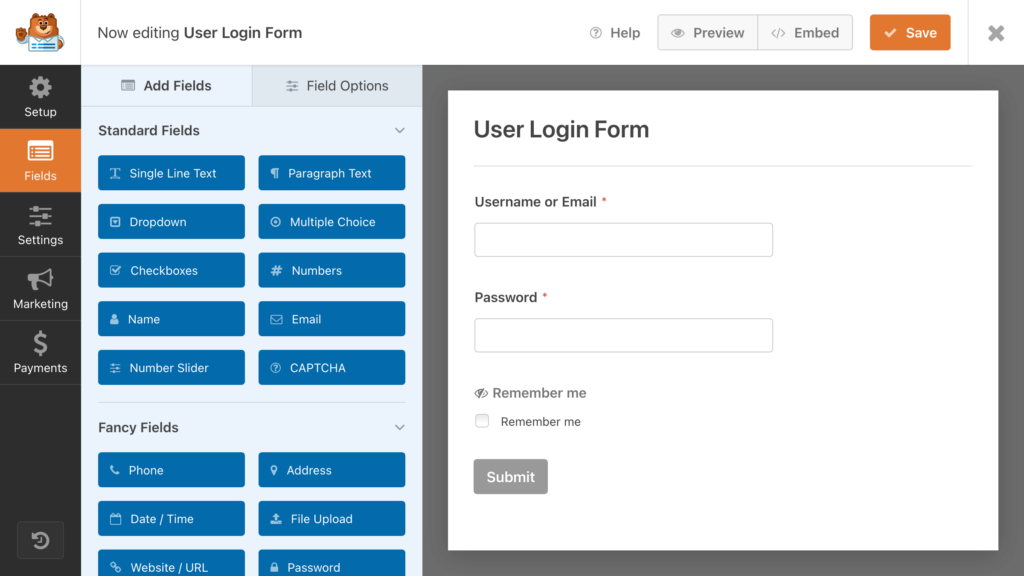Collapse the Fancy Fields section
Screen dimensions: 1024x576
tap(399, 427)
